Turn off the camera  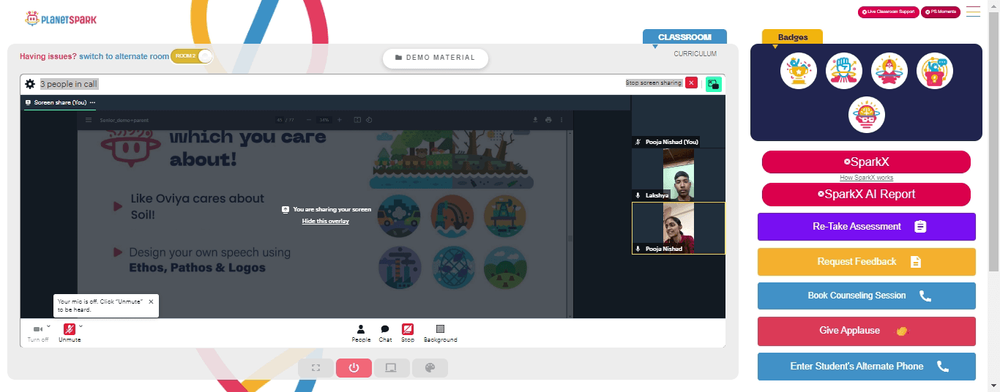[38, 333]
